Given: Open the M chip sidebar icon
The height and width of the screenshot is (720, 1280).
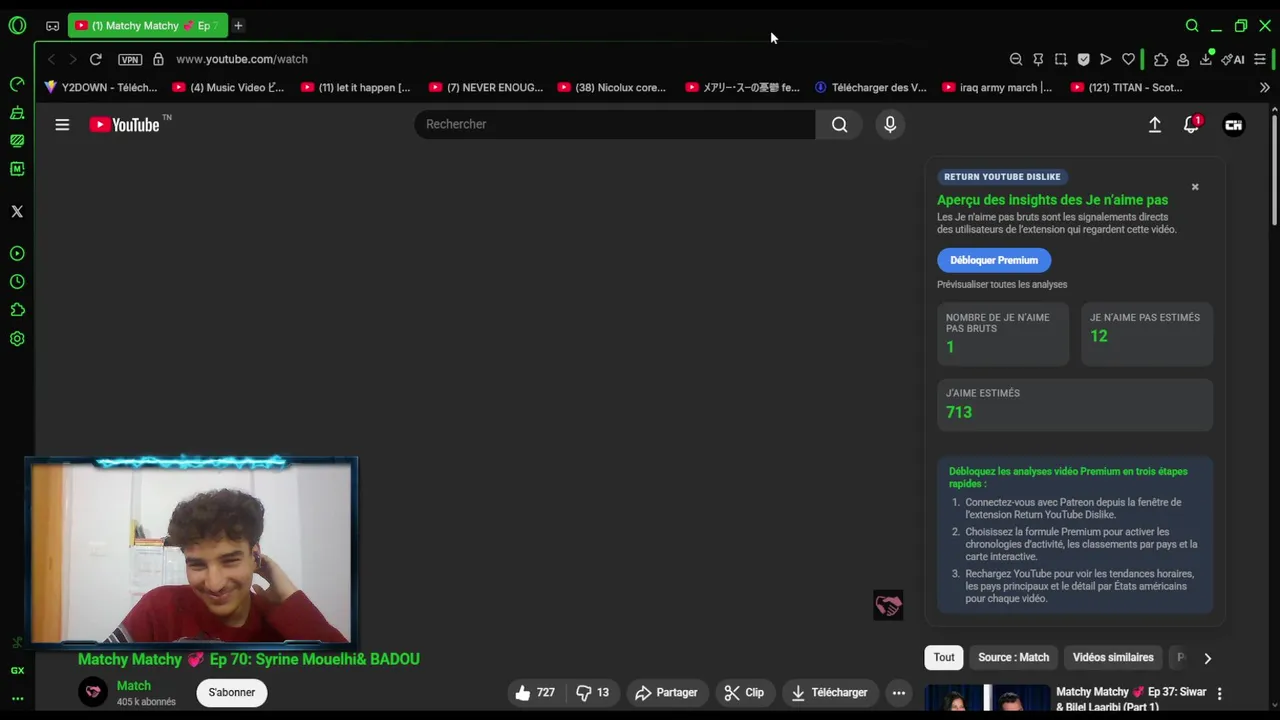Looking at the screenshot, I should point(17,169).
